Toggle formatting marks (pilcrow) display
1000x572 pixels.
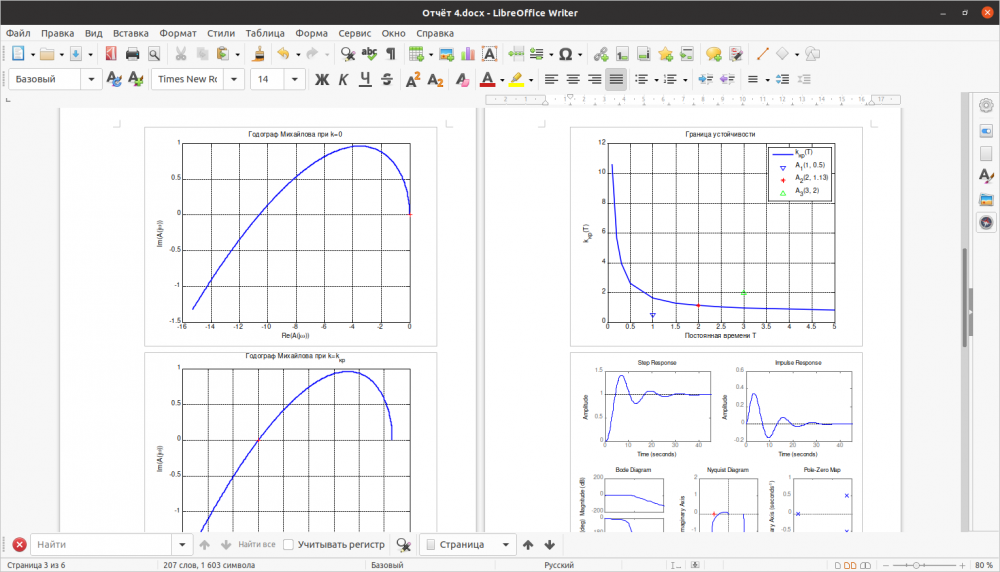pyautogui.click(x=390, y=54)
